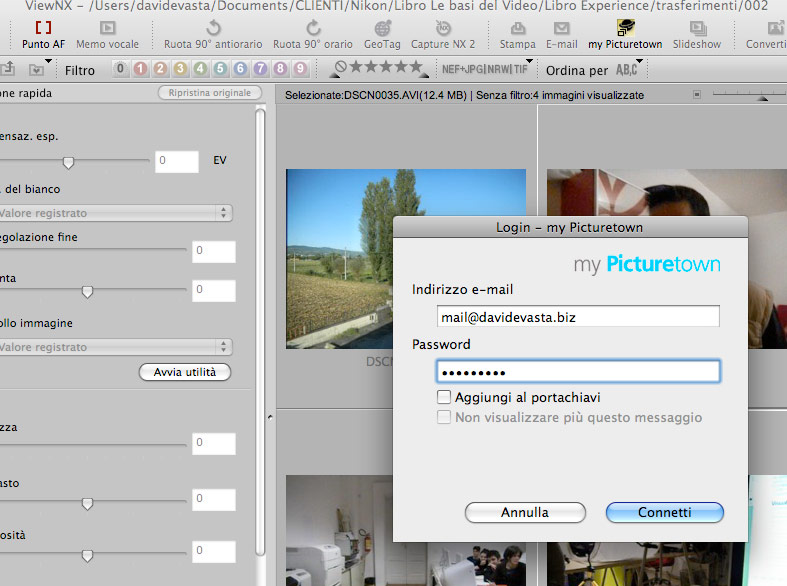Click the thumbnail size toggle icon

[x=697, y=94]
